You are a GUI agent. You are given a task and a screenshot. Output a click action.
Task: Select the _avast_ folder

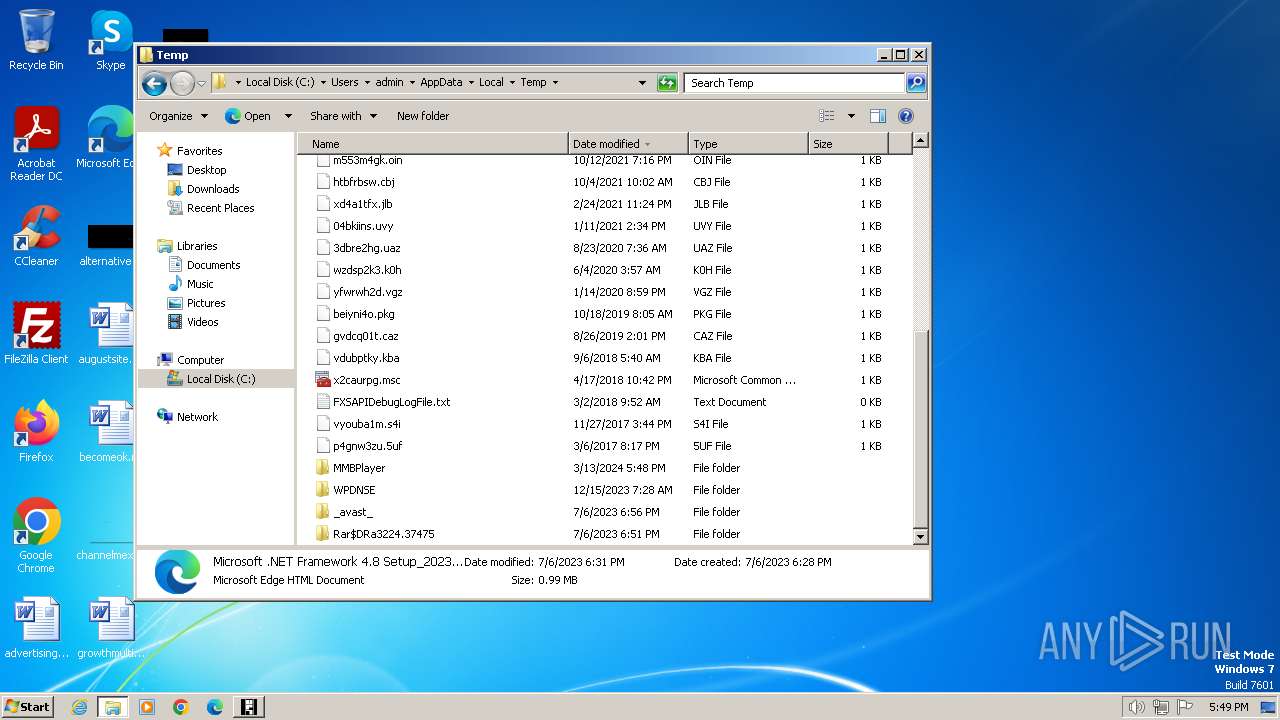click(x=353, y=512)
